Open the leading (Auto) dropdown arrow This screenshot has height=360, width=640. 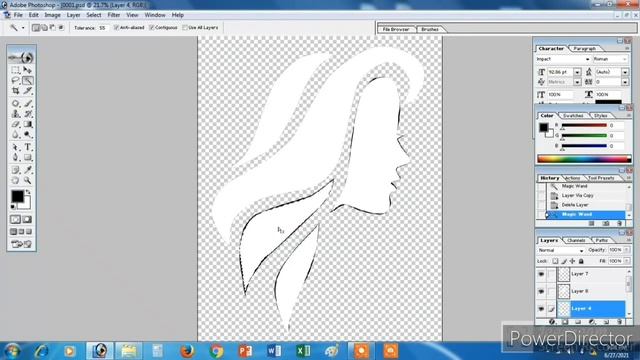tap(625, 72)
